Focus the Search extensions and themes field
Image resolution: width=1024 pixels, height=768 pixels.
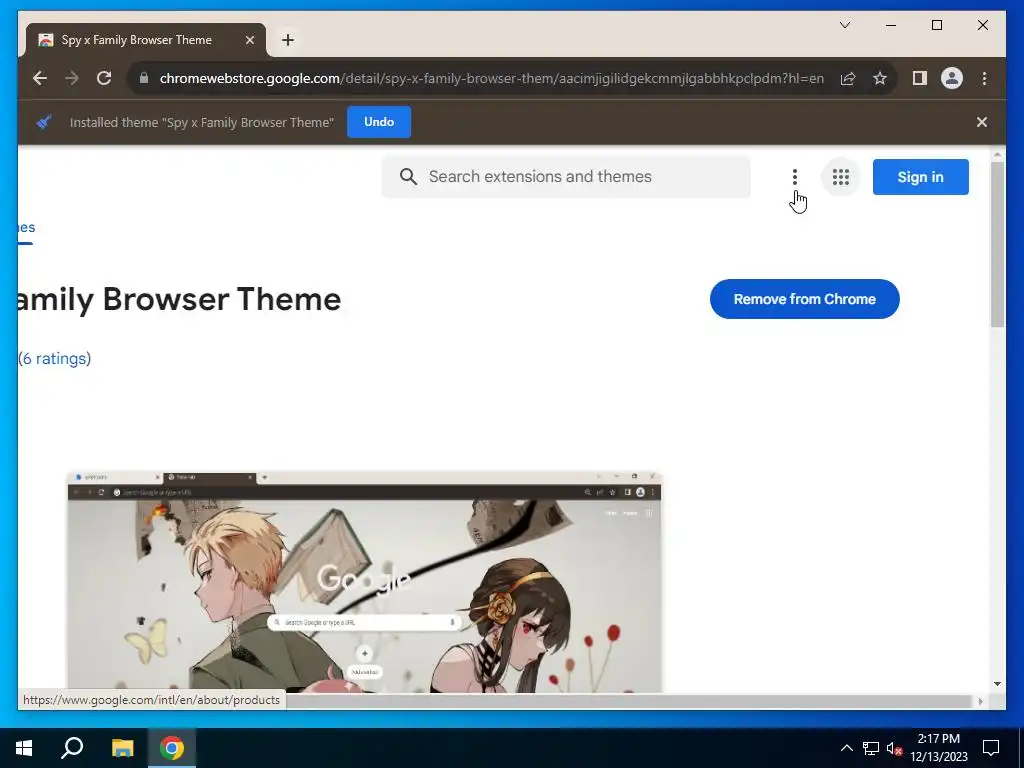click(x=566, y=176)
